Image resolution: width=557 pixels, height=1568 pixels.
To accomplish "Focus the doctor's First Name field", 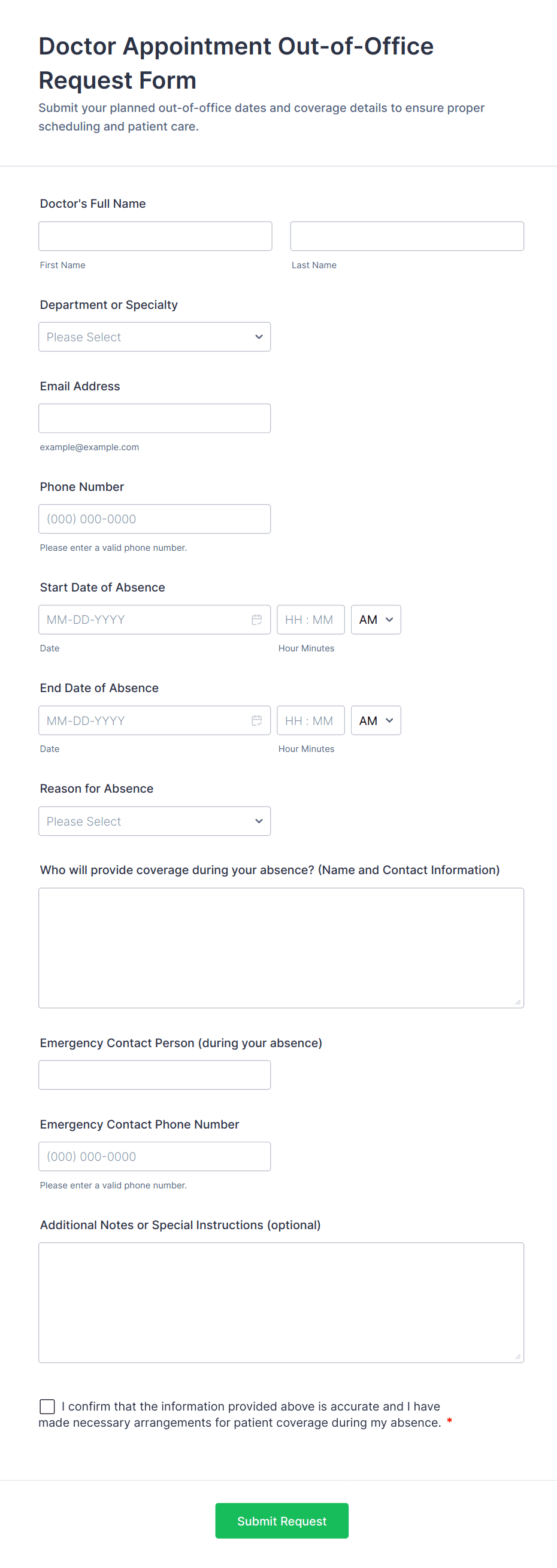I will pos(155,236).
